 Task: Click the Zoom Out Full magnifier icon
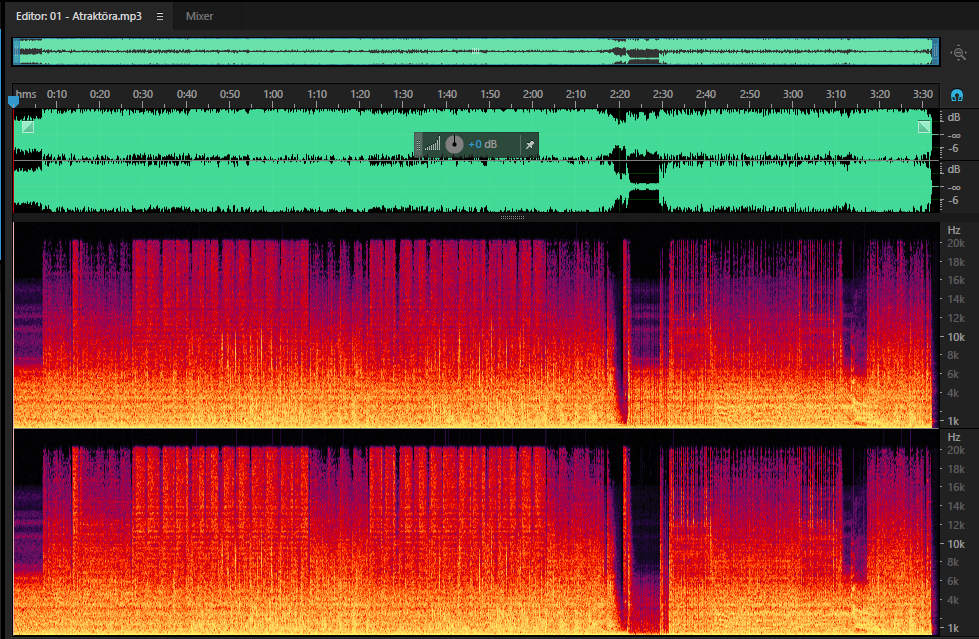click(x=958, y=53)
